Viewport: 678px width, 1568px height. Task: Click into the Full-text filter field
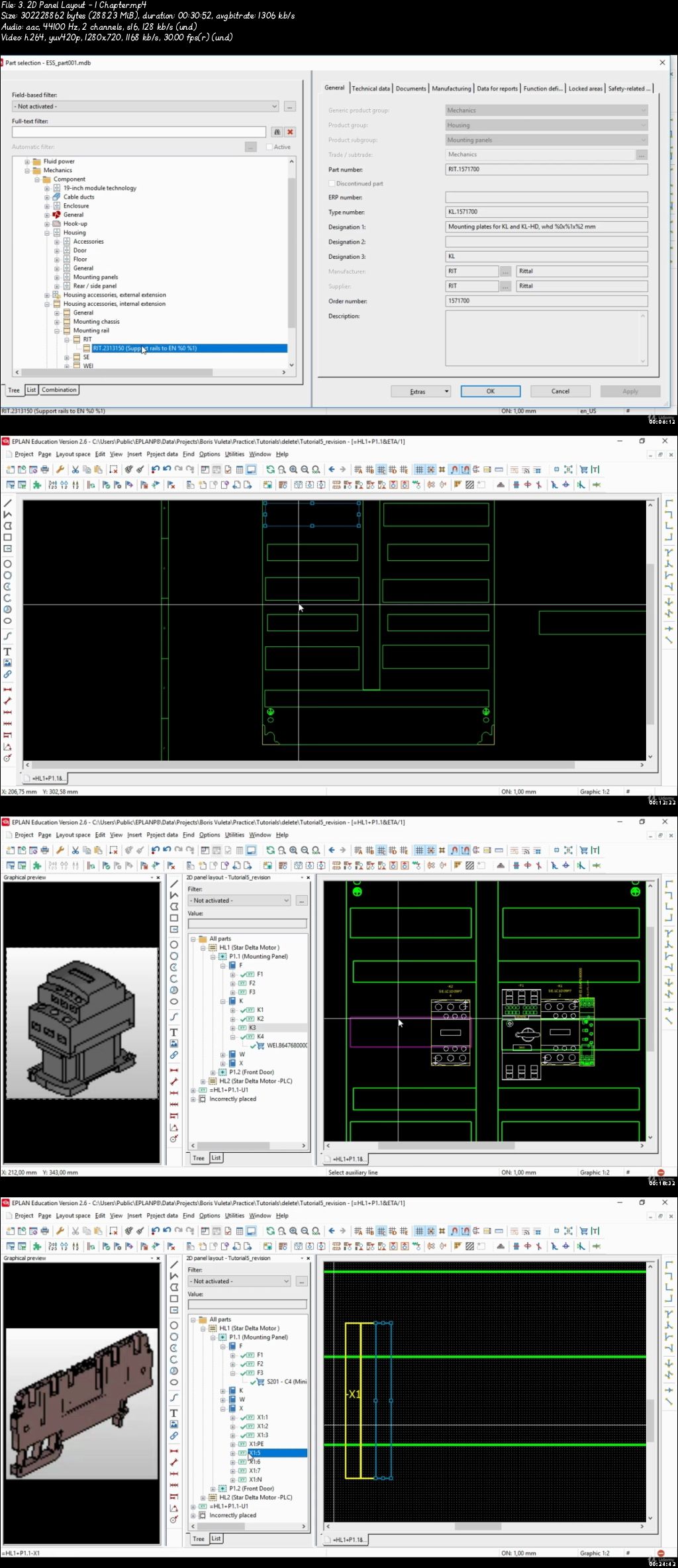138,132
